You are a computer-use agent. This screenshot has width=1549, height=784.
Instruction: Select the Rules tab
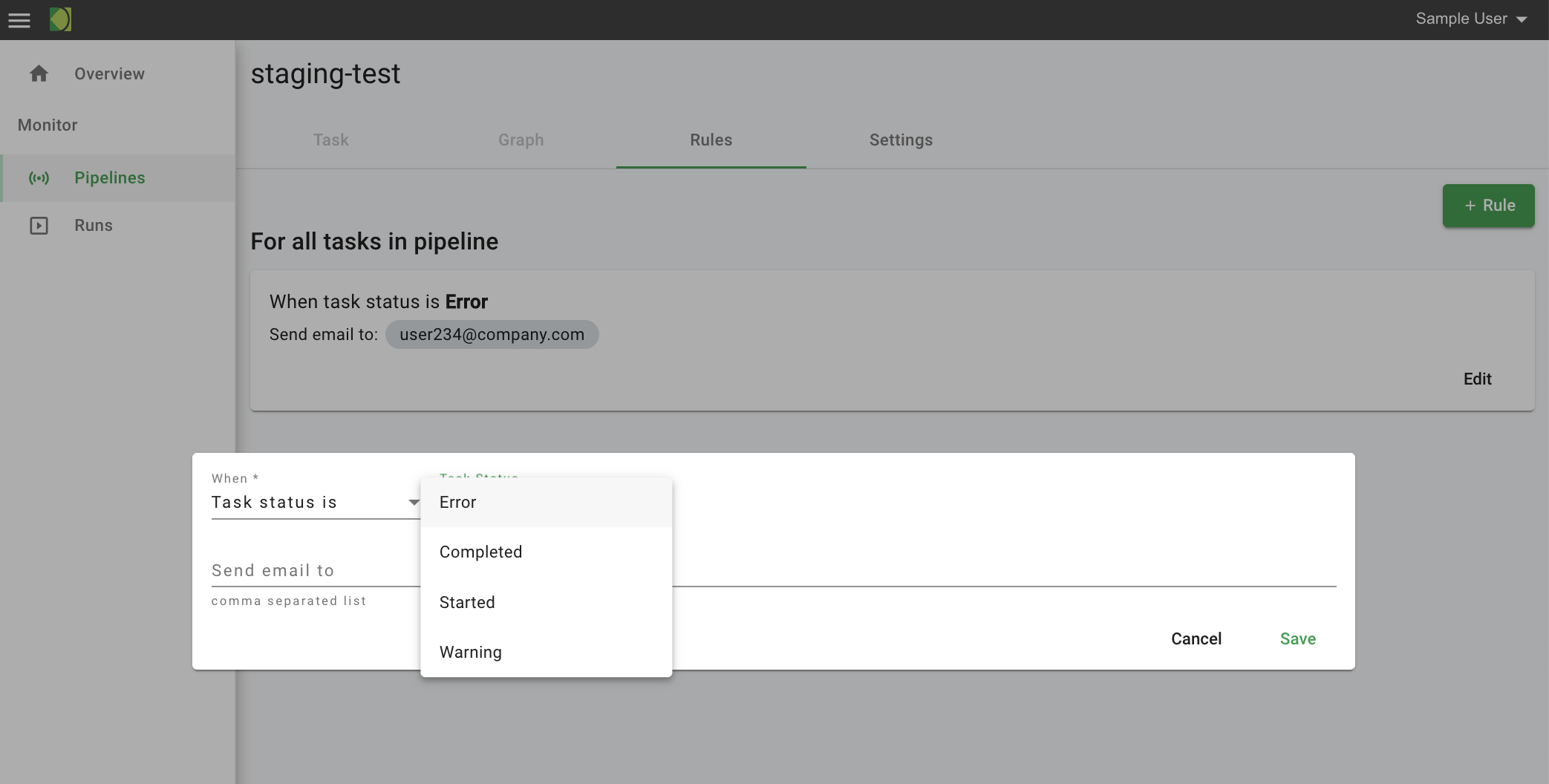tap(711, 140)
